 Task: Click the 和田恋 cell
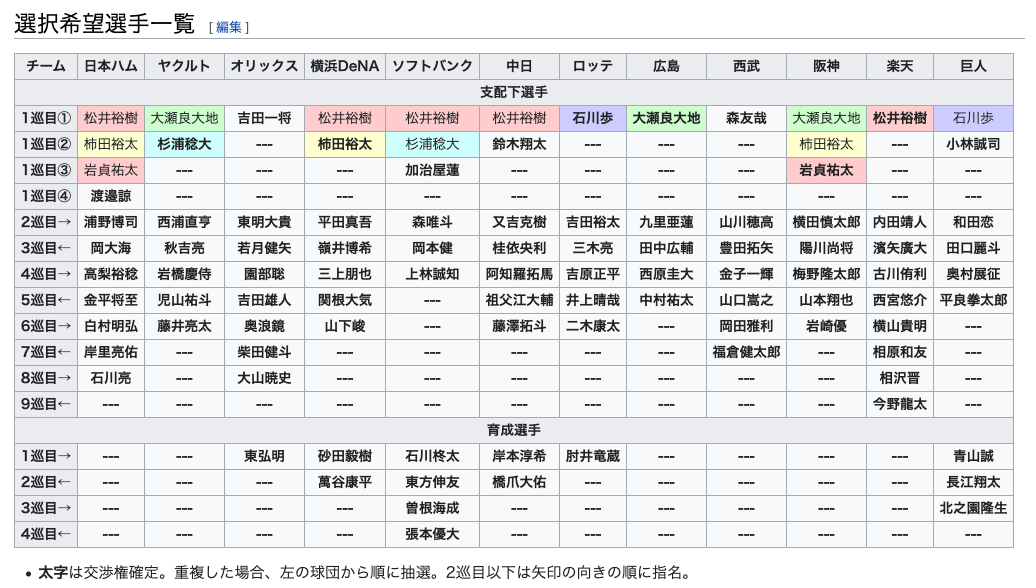pos(973,222)
